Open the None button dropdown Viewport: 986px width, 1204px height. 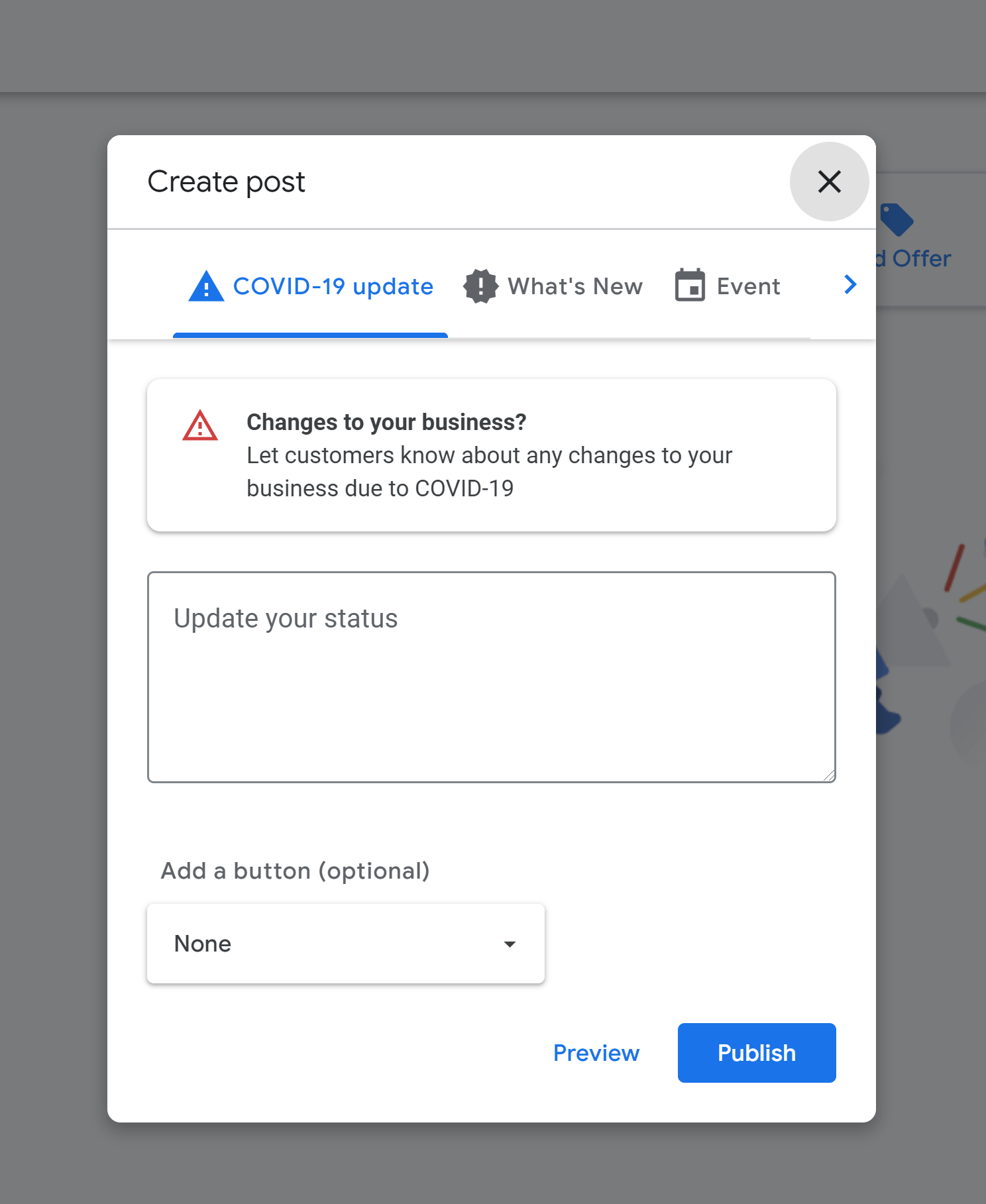[x=346, y=944]
